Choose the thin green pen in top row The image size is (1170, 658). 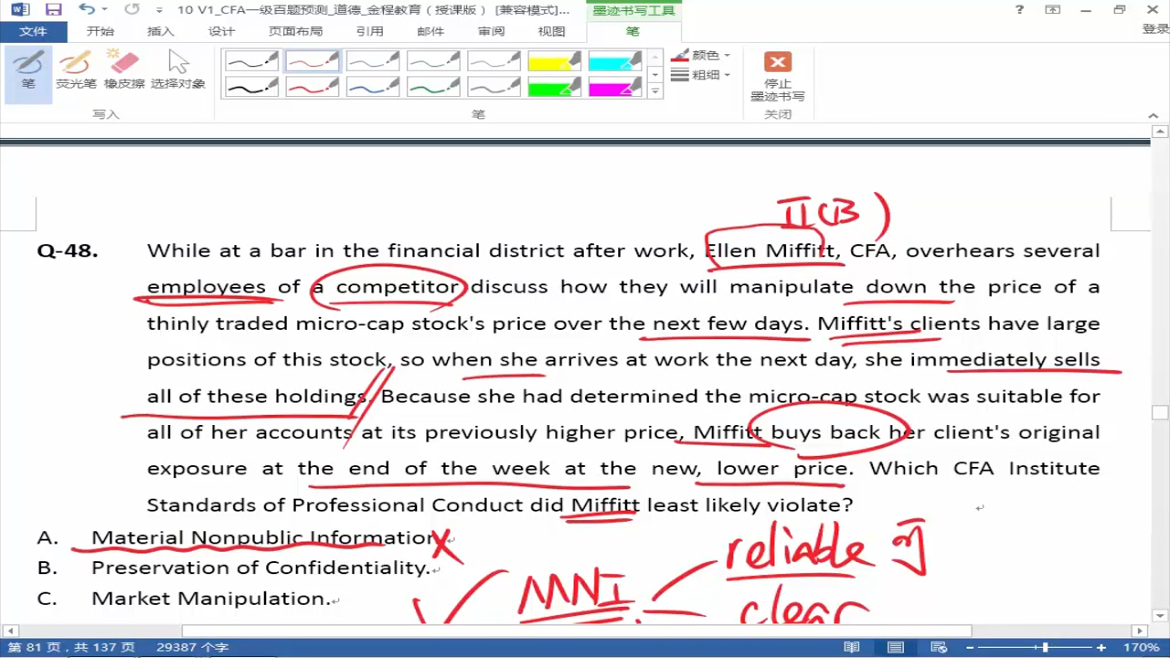coord(433,60)
